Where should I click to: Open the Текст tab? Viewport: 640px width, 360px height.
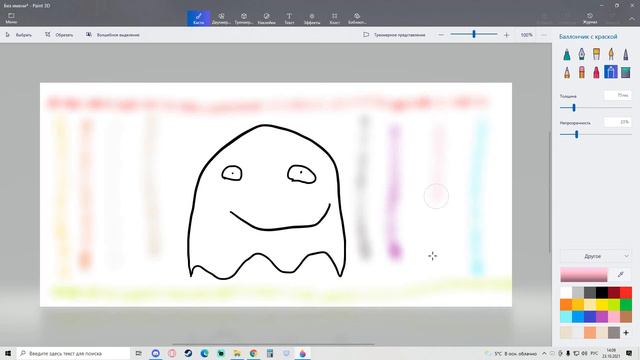(289, 18)
